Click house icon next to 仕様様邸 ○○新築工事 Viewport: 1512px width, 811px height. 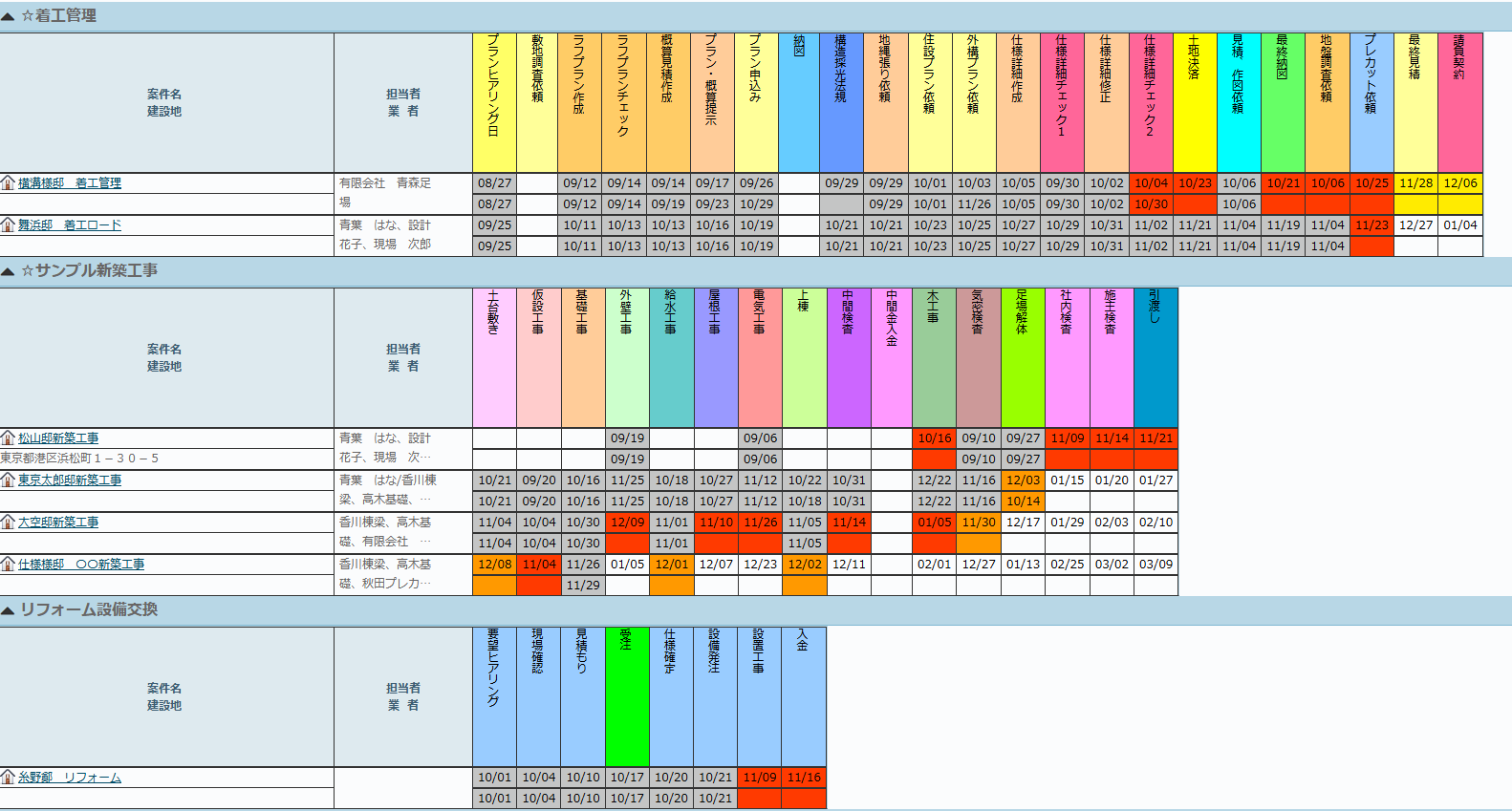click(x=8, y=565)
